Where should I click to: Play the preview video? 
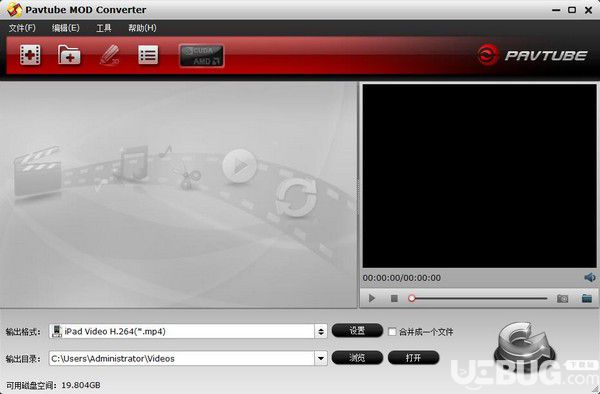[372, 298]
